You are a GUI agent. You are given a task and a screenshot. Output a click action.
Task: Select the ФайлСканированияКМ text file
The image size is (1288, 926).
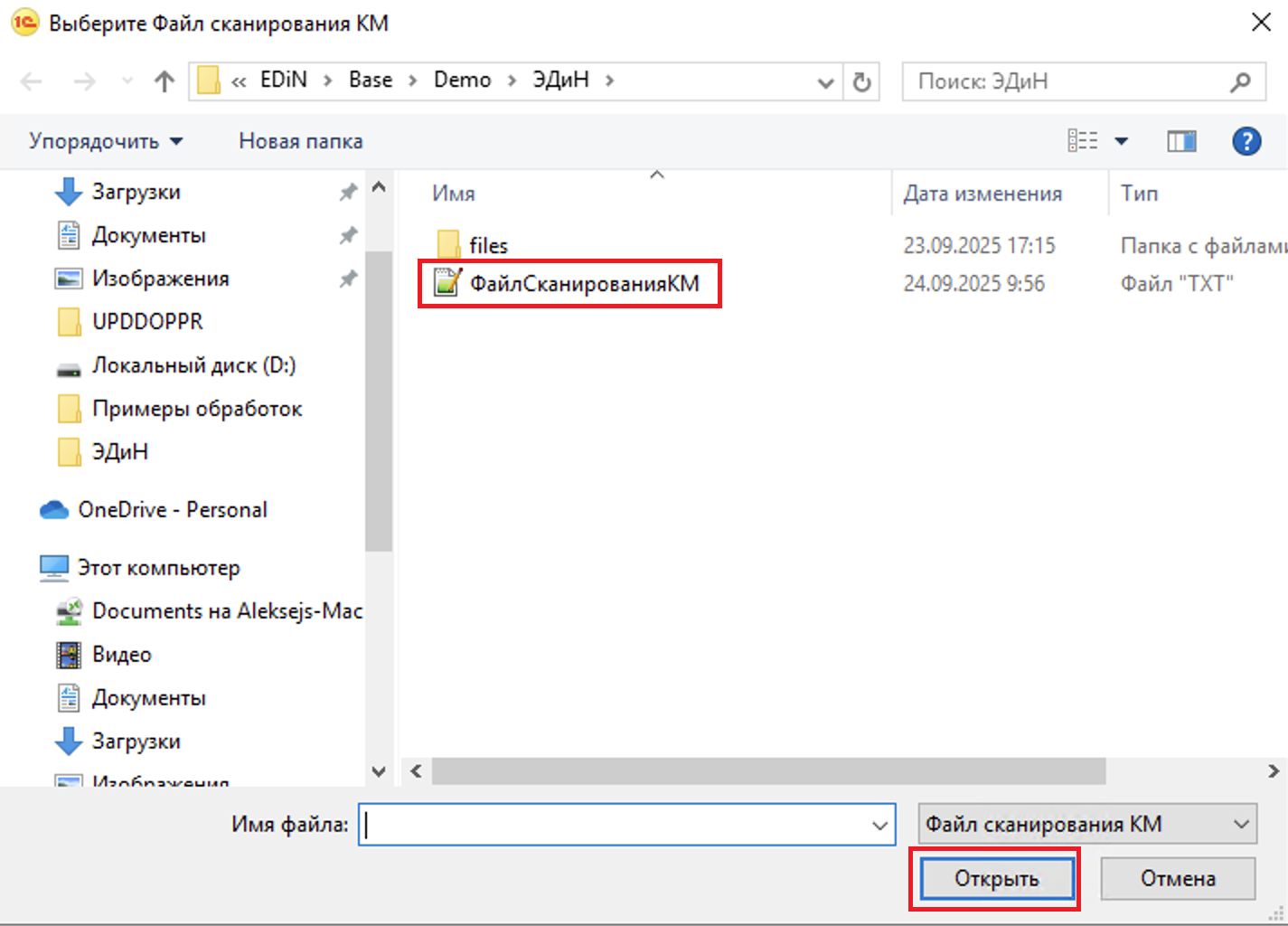coord(583,284)
